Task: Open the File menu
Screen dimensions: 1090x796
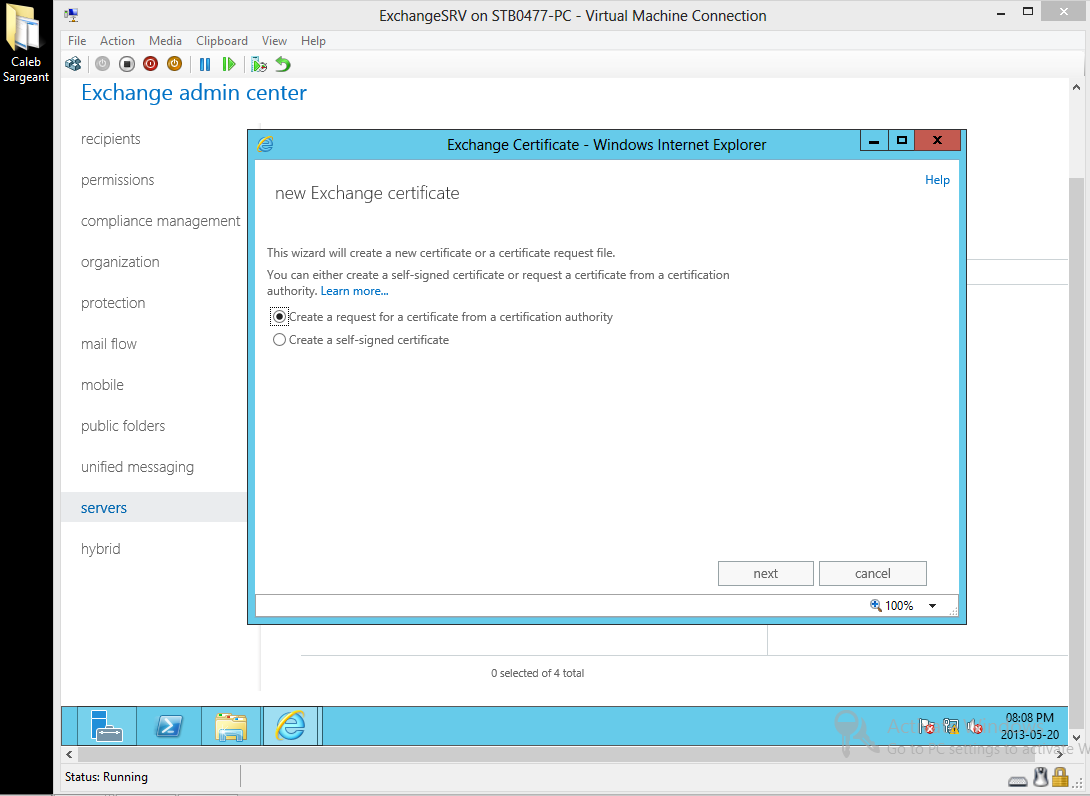Action: 77,40
